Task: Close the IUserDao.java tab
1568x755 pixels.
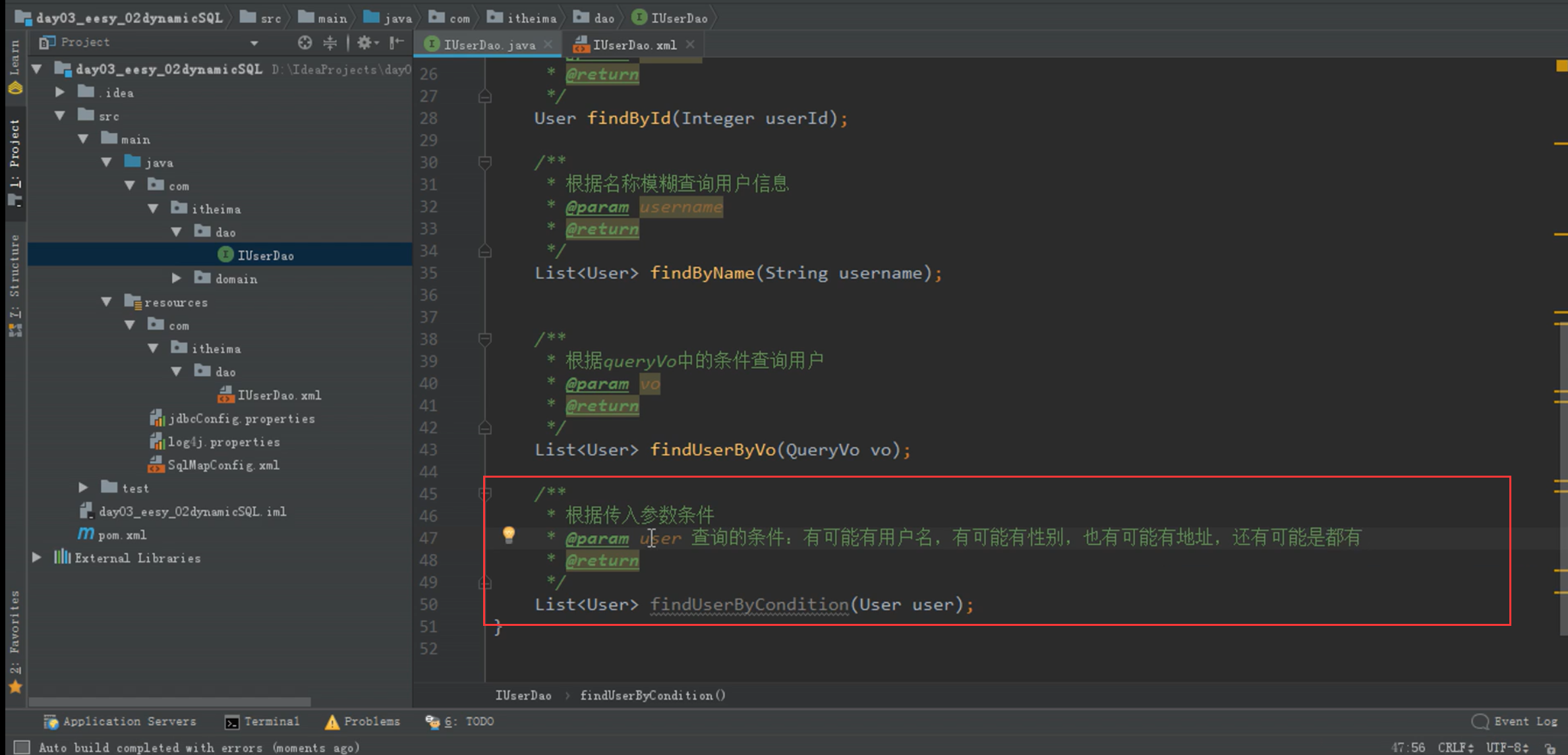Action: [x=548, y=44]
